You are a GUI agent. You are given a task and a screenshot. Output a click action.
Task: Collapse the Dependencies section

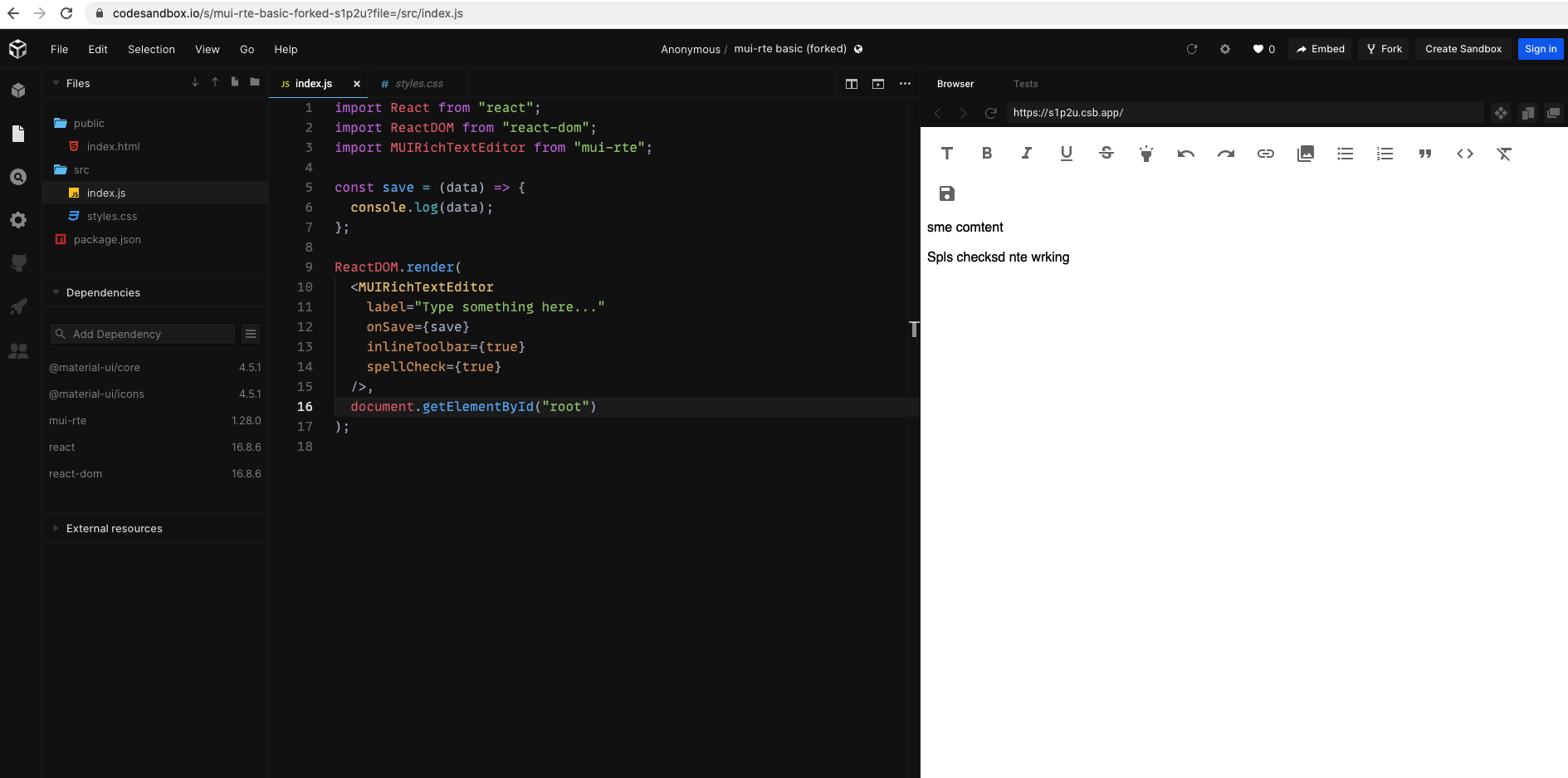[x=56, y=292]
